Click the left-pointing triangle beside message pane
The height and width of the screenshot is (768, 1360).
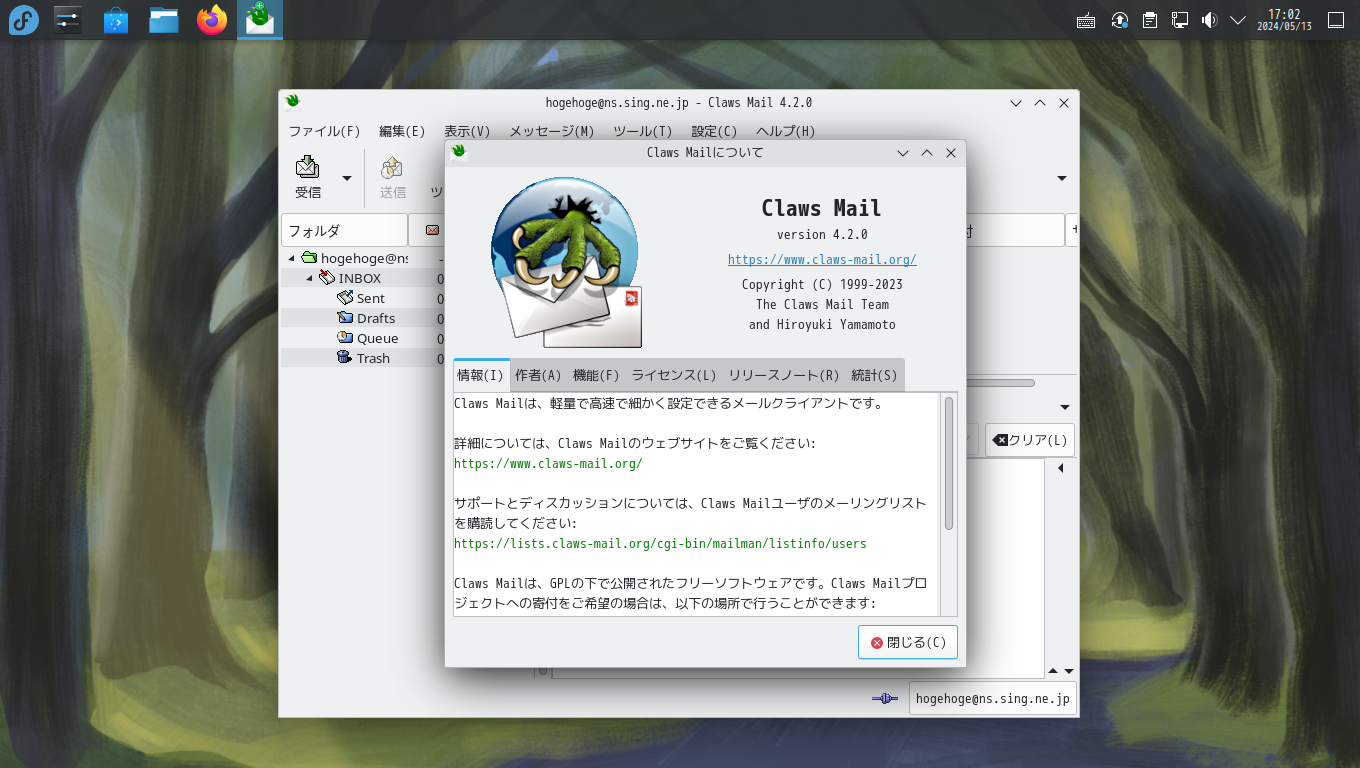(x=1060, y=468)
